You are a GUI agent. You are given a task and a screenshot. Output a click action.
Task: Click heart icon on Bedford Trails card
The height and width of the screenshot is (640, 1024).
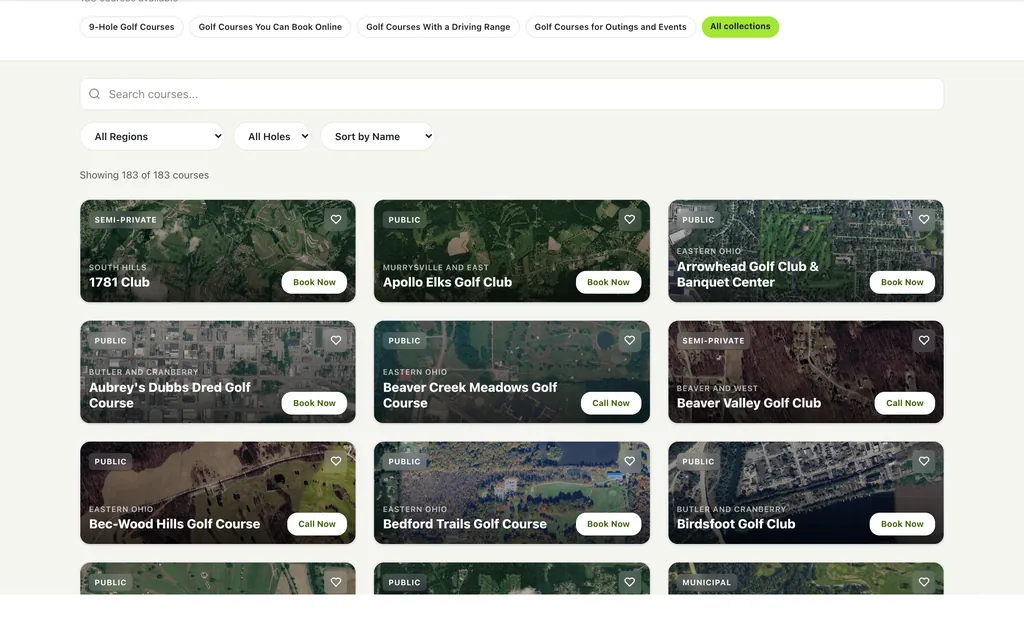pyautogui.click(x=630, y=461)
